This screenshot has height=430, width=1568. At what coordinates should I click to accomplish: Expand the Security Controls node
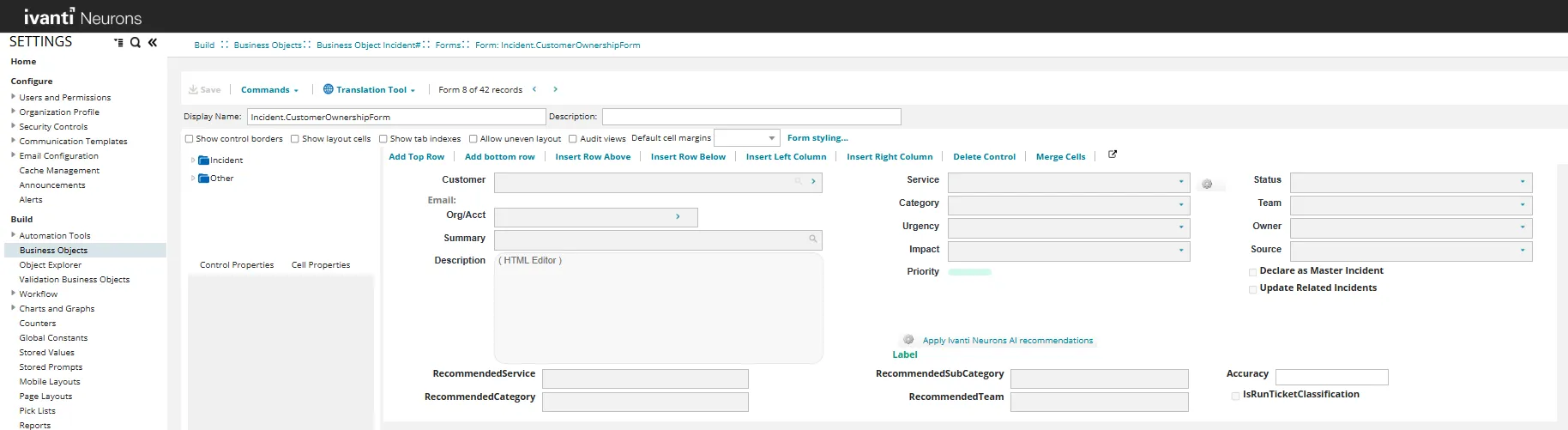tap(13, 126)
